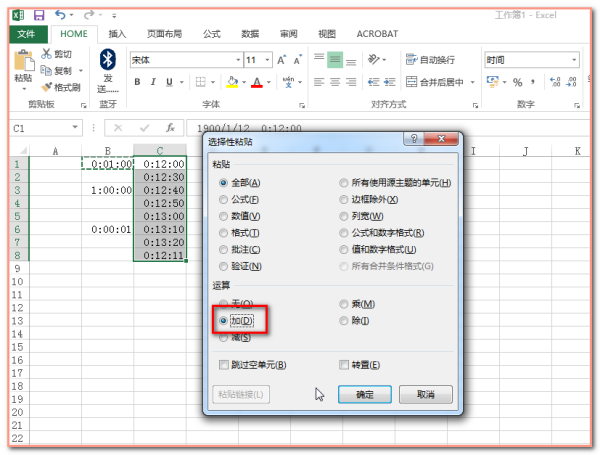Image resolution: width=600 pixels, height=455 pixels.
Task: Select the 乘(M) multiply radio option
Action: (345, 303)
